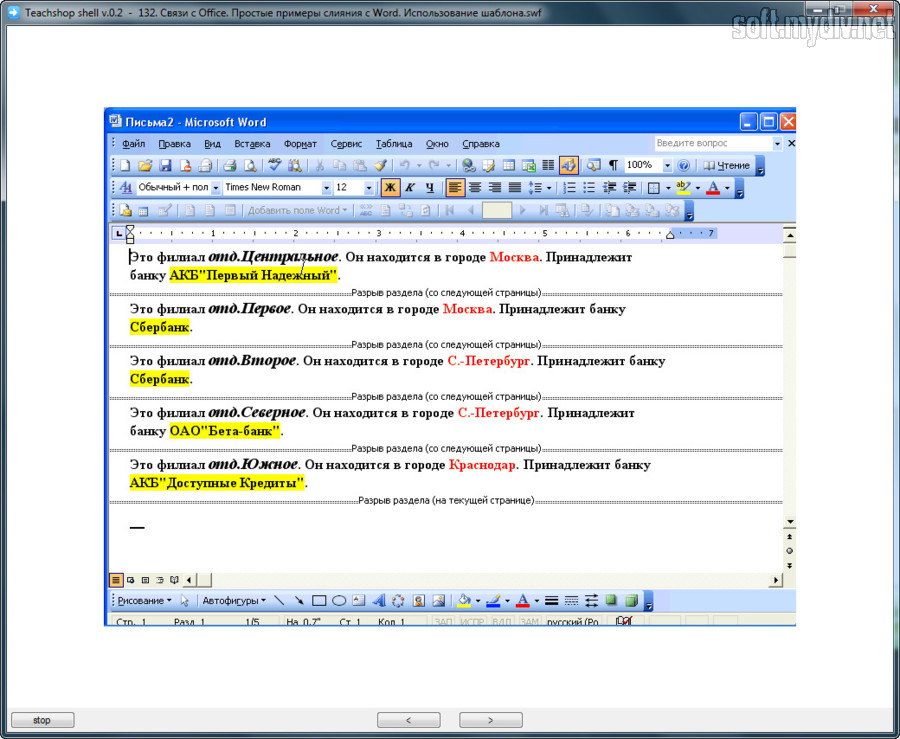The height and width of the screenshot is (739, 900).
Task: Run the ABC spelling check
Action: (x=274, y=166)
